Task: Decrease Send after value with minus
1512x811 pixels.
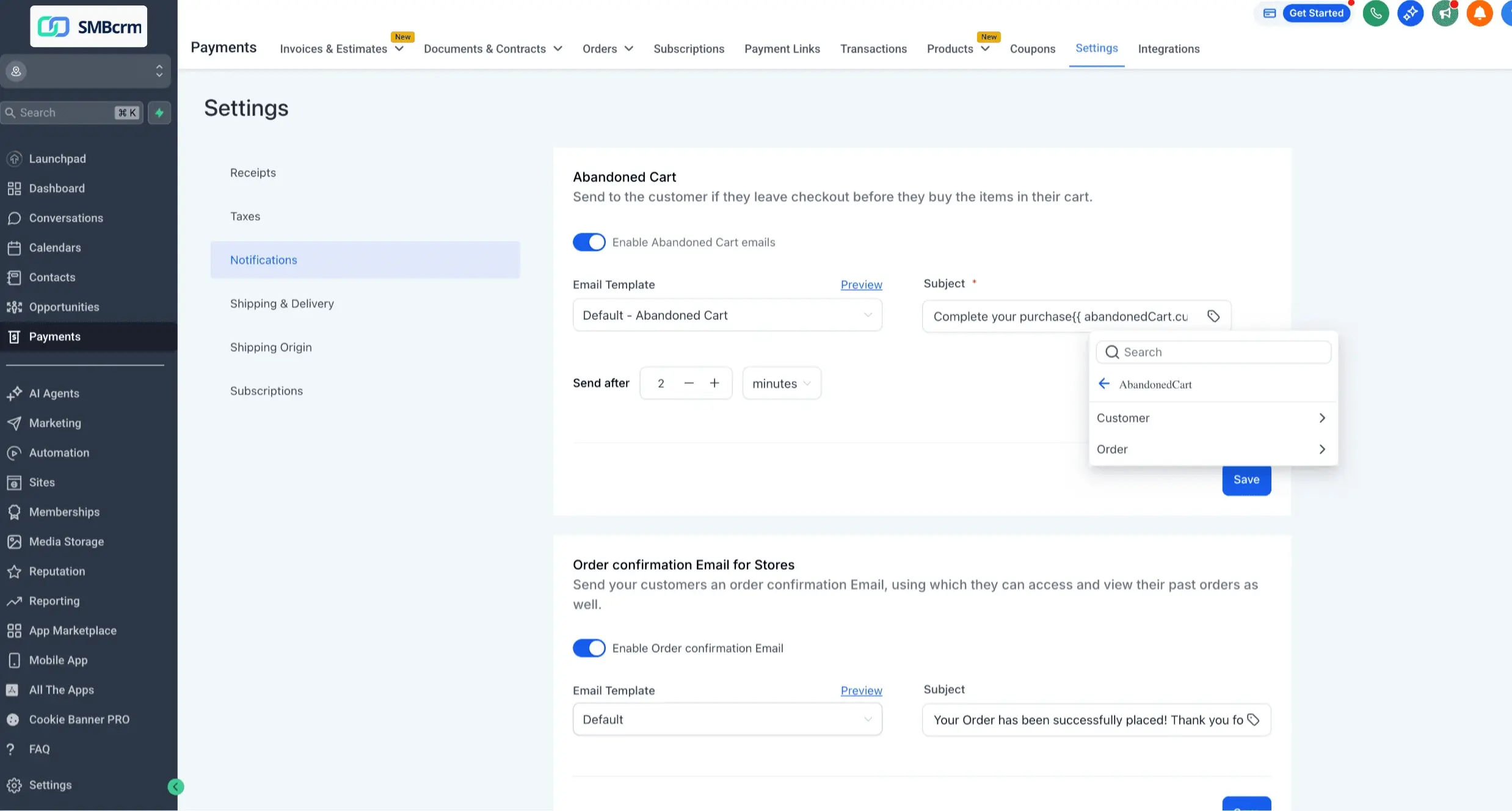Action: tap(689, 383)
